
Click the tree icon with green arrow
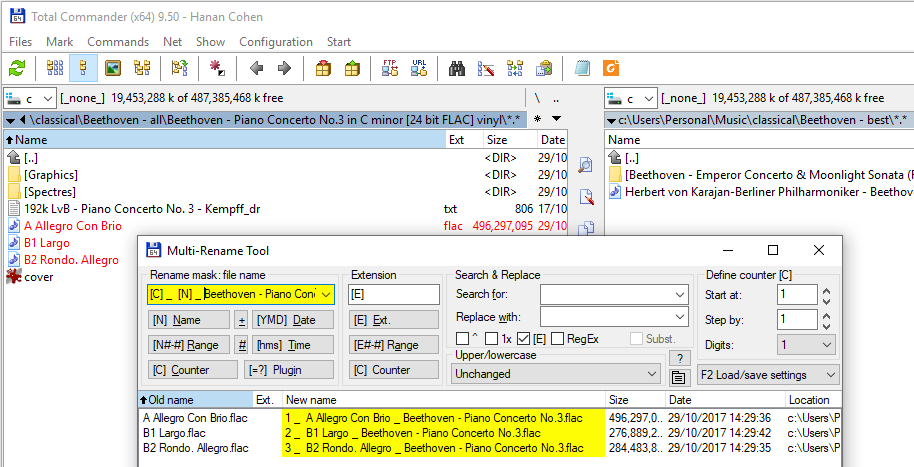click(x=180, y=68)
